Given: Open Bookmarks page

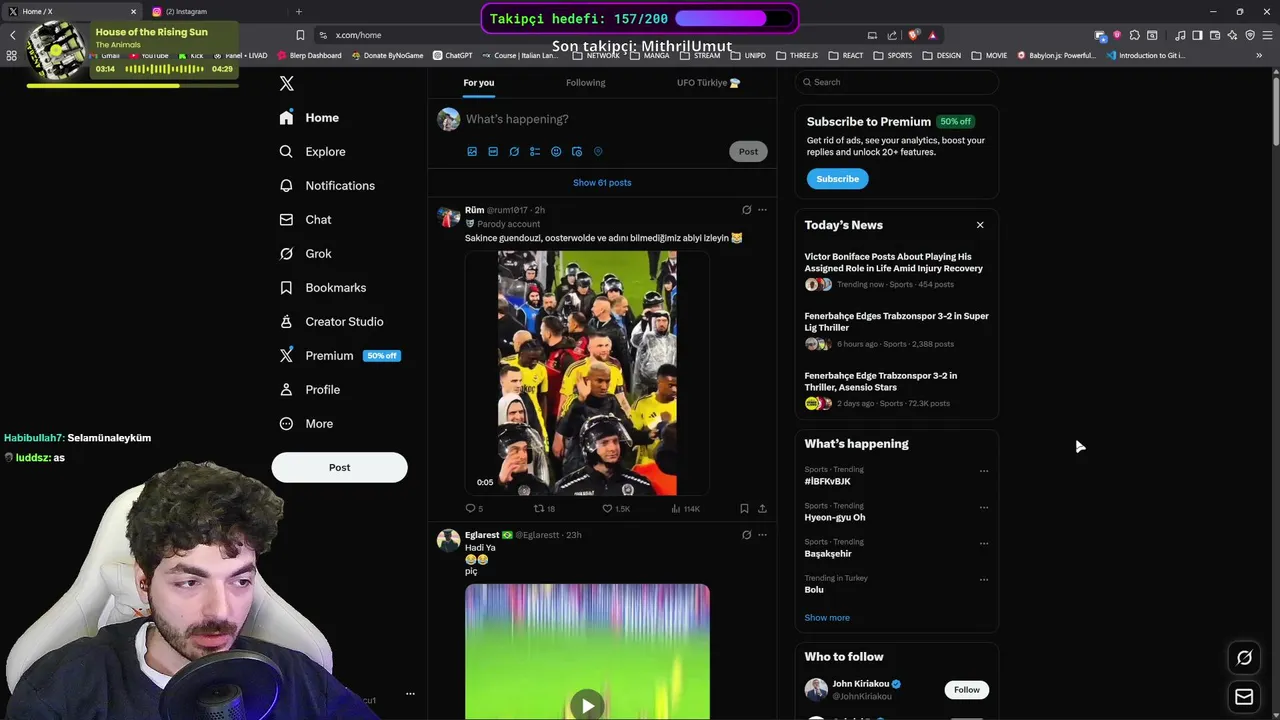Looking at the screenshot, I should [322, 288].
